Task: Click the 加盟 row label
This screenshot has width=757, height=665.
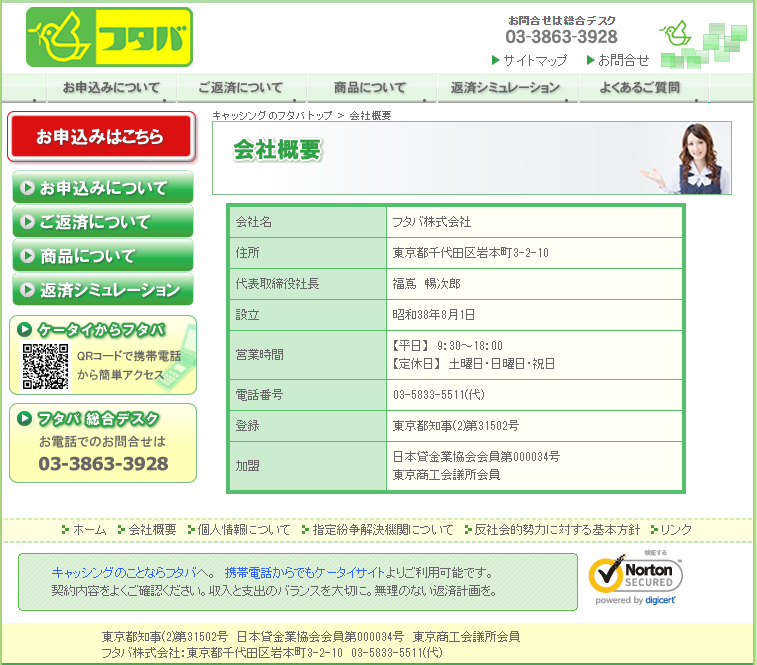Action: click(x=248, y=466)
